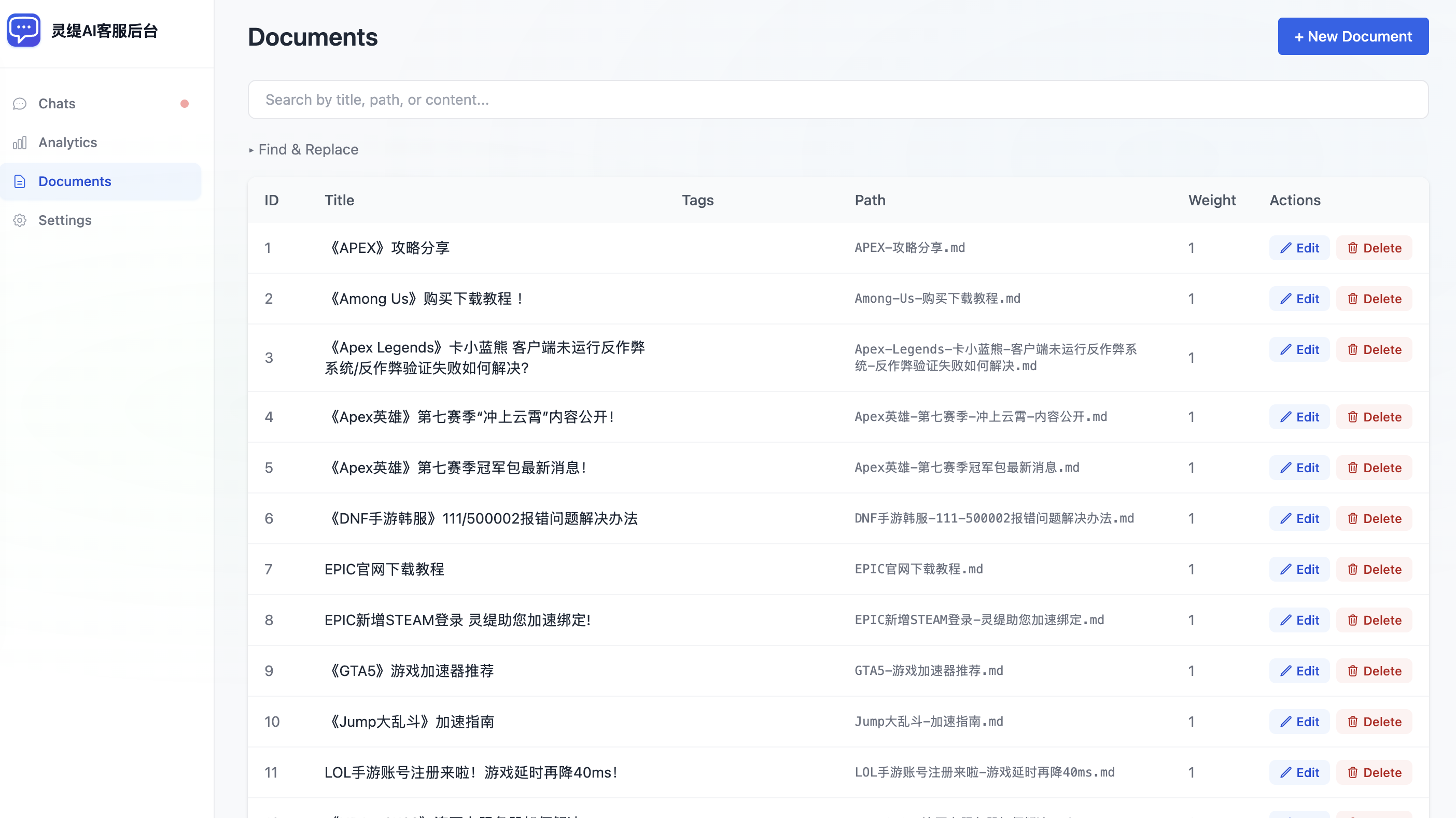Edit the LOL手游账号注册 document
The image size is (1456, 818).
1299,773
